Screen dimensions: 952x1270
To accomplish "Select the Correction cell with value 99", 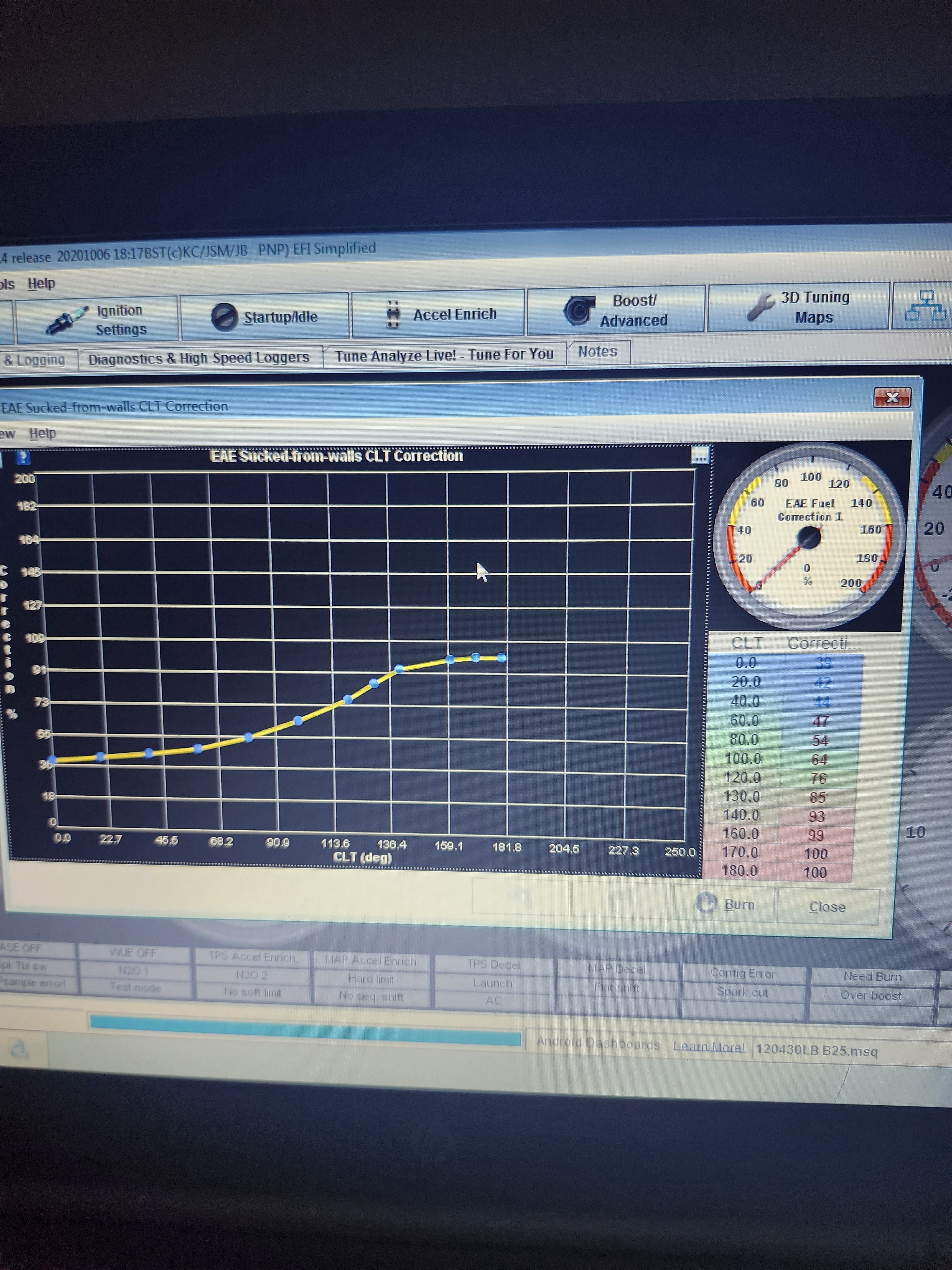I will click(816, 835).
